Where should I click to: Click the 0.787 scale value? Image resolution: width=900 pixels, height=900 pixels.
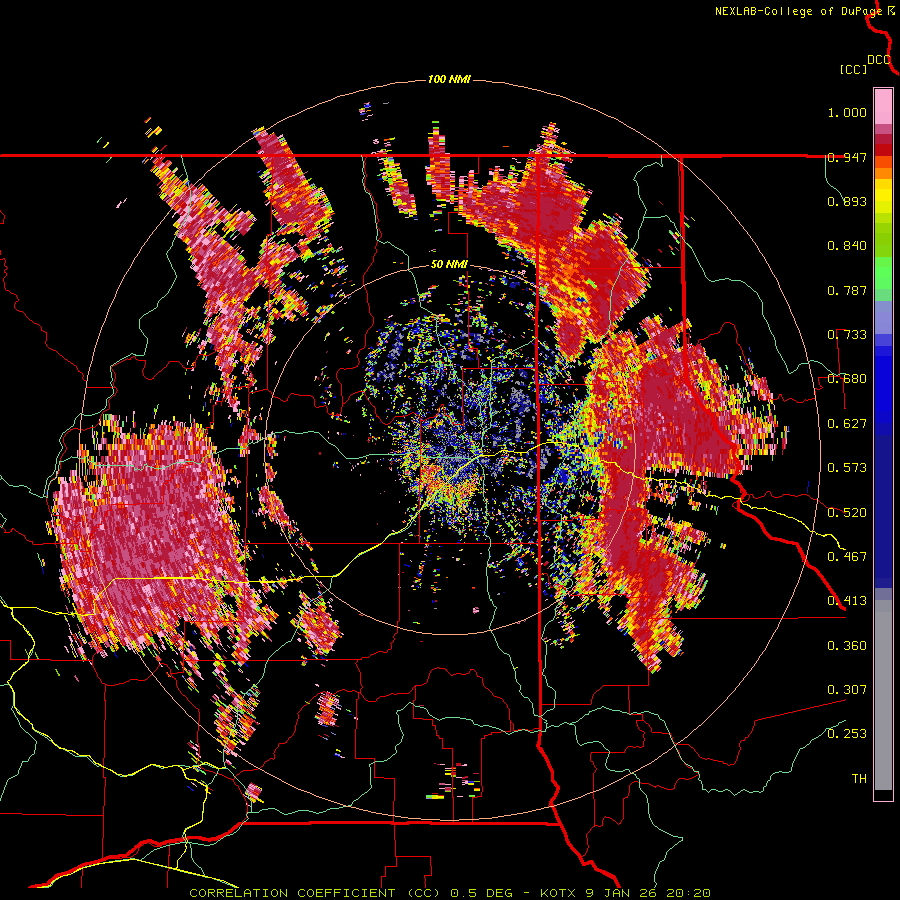coord(847,290)
